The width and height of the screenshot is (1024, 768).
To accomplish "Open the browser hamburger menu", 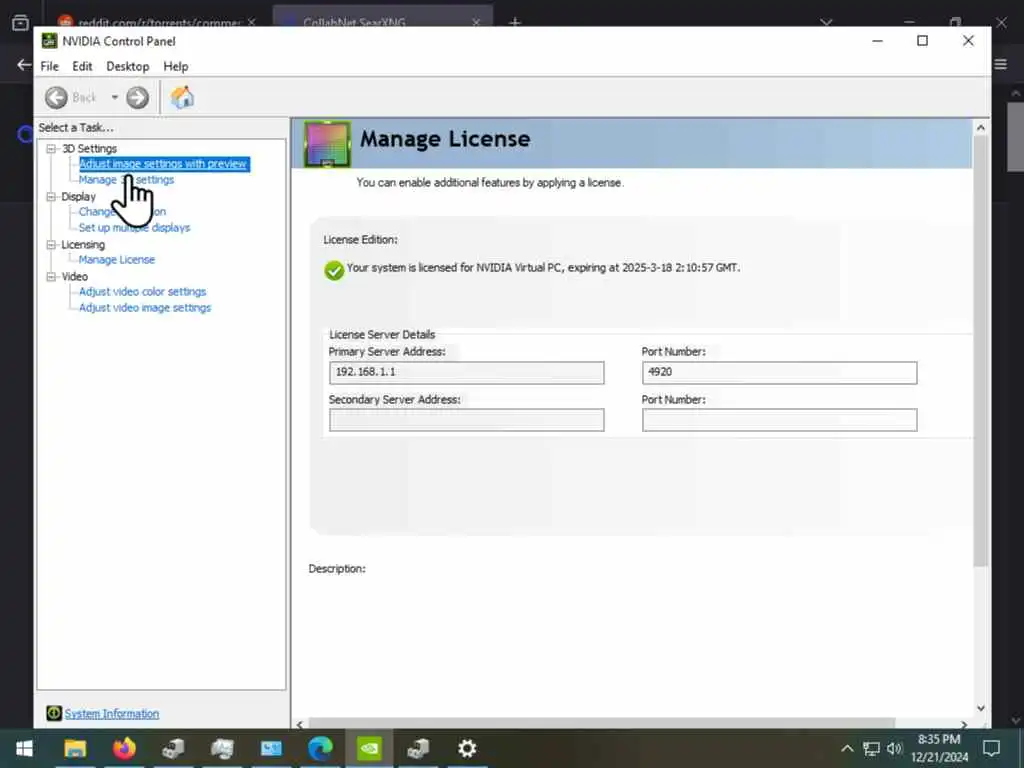I will [x=1001, y=64].
